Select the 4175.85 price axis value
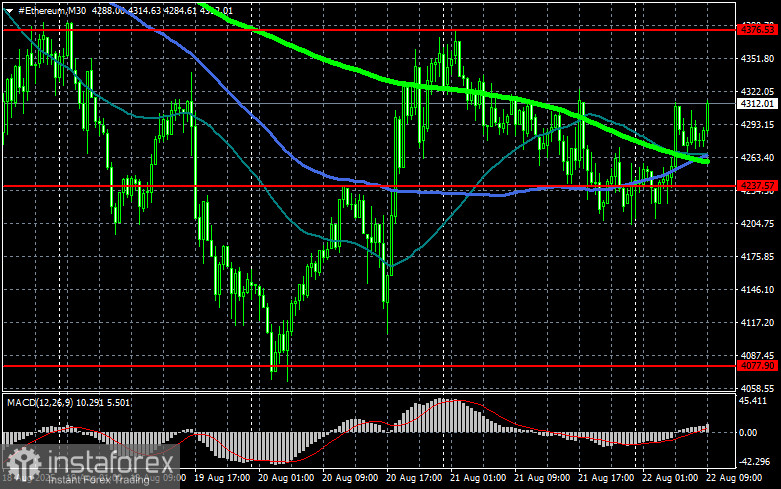 point(757,256)
